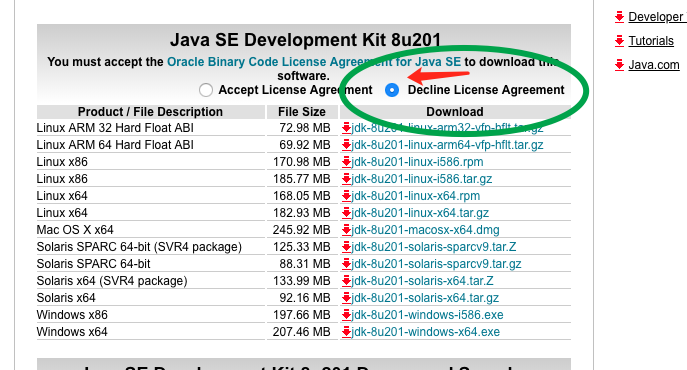Screen dimensions: 687x370
Task: Download jdk-8u201-linux-x64.tar.gz file
Action: [x=420, y=213]
